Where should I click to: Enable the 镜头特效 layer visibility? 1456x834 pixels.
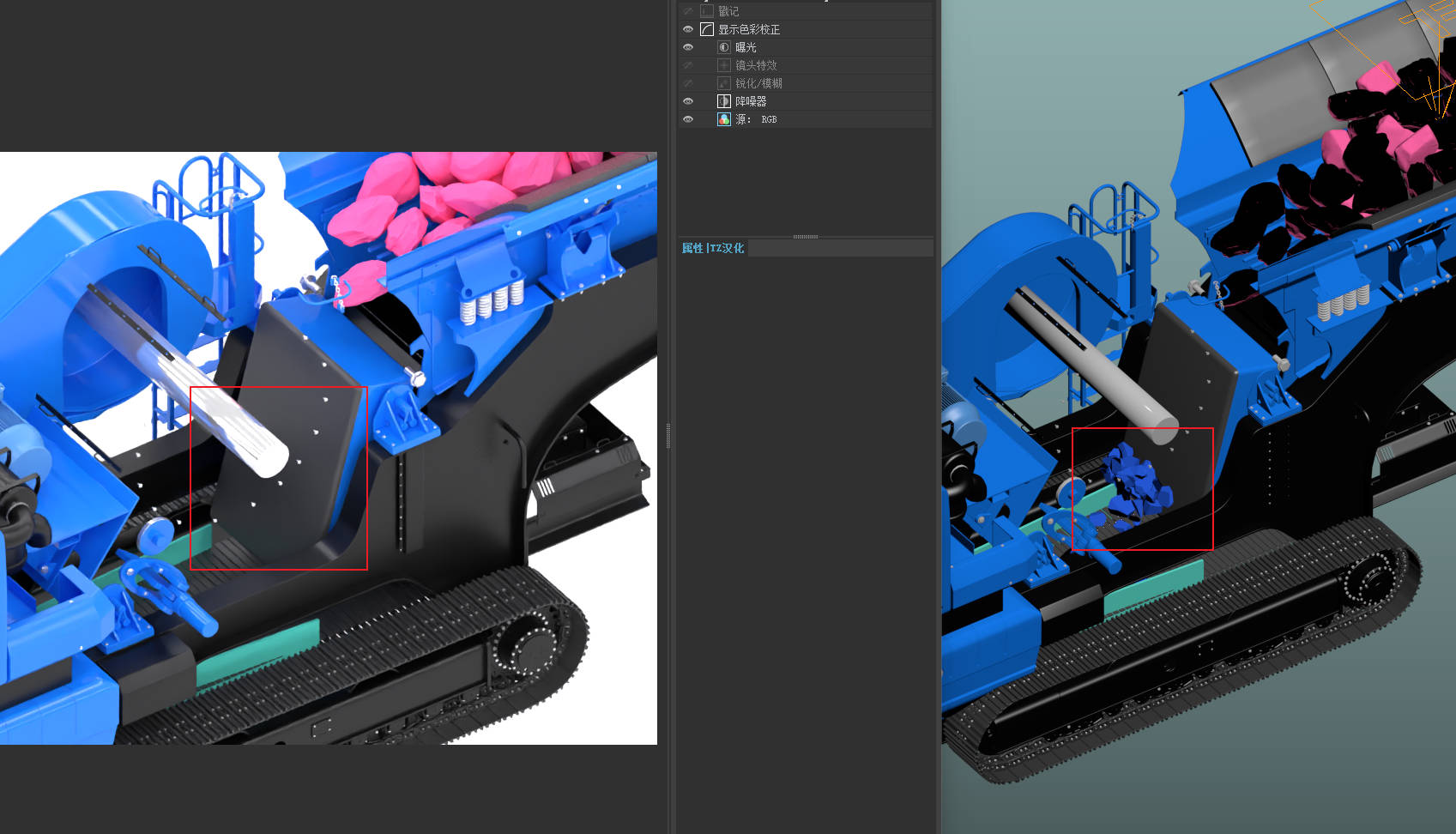[688, 65]
